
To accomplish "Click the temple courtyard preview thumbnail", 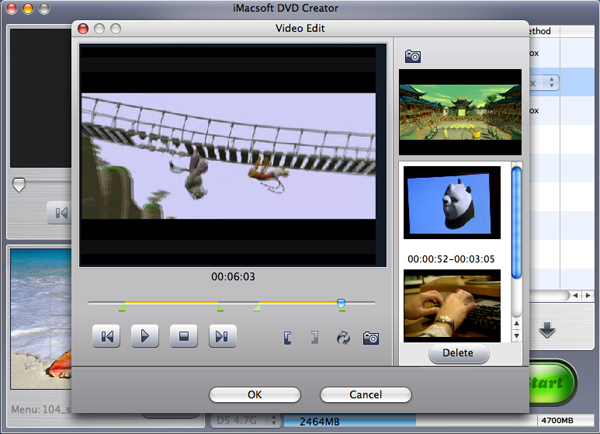I will point(460,112).
